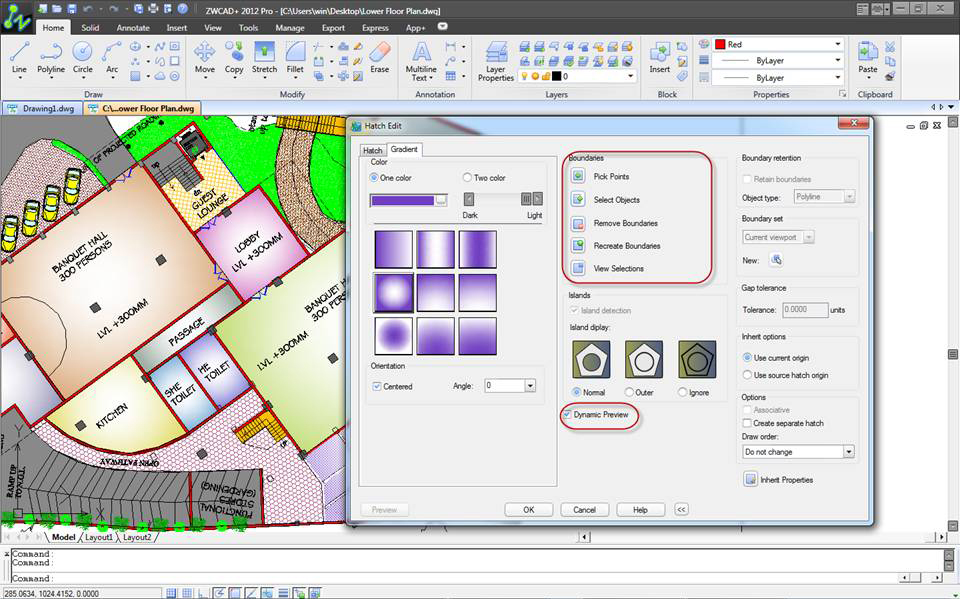The height and width of the screenshot is (599, 960).
Task: Enable Create separate hatch checkbox
Action: point(748,423)
